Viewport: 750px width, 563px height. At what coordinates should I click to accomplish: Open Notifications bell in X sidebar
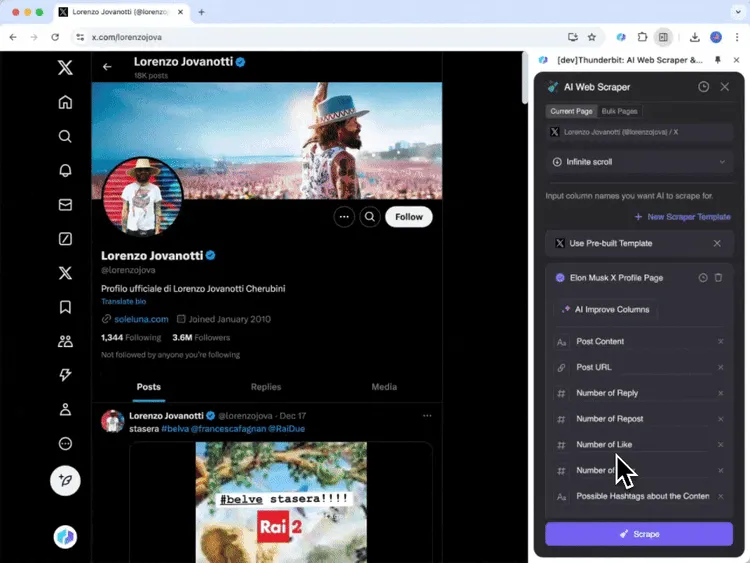(x=65, y=170)
